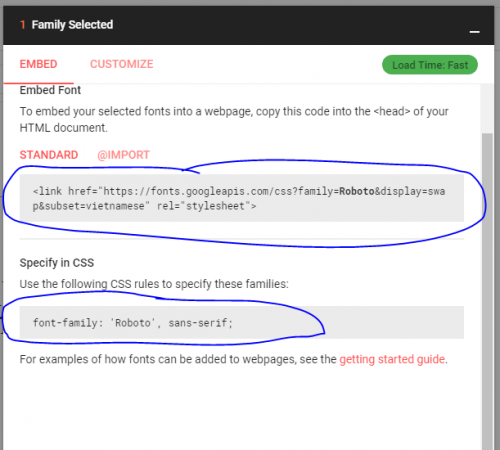
Task: Switch to the EMBED tab
Action: point(38,64)
